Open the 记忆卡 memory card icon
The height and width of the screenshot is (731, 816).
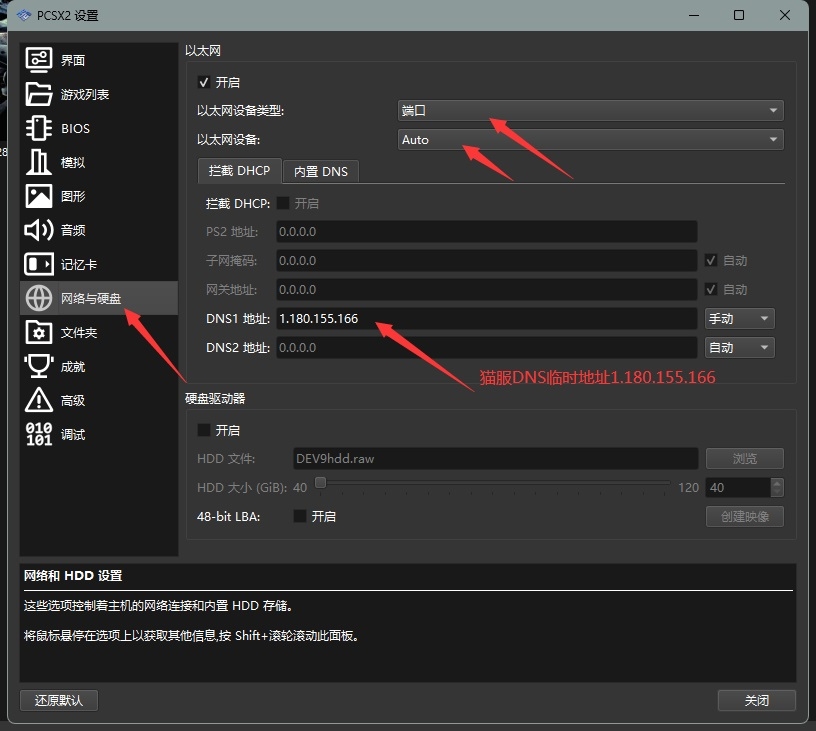tap(39, 264)
